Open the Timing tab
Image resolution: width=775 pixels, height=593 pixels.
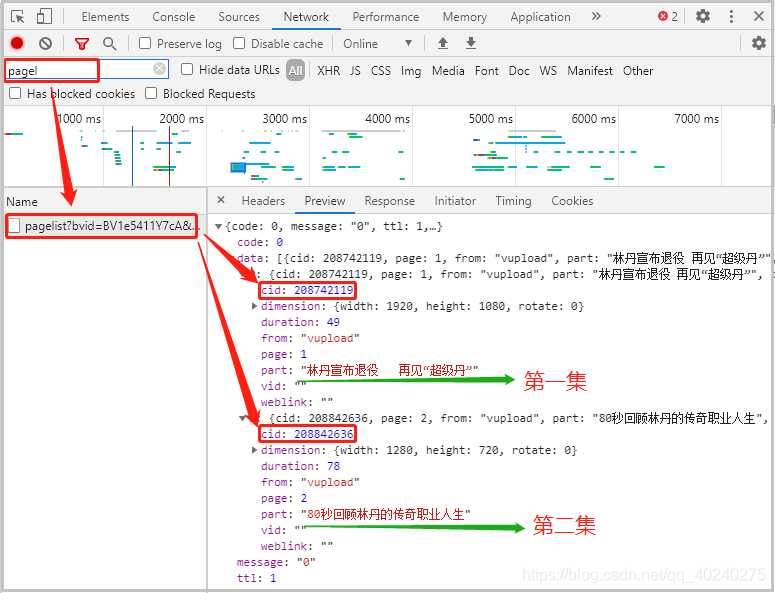click(514, 201)
